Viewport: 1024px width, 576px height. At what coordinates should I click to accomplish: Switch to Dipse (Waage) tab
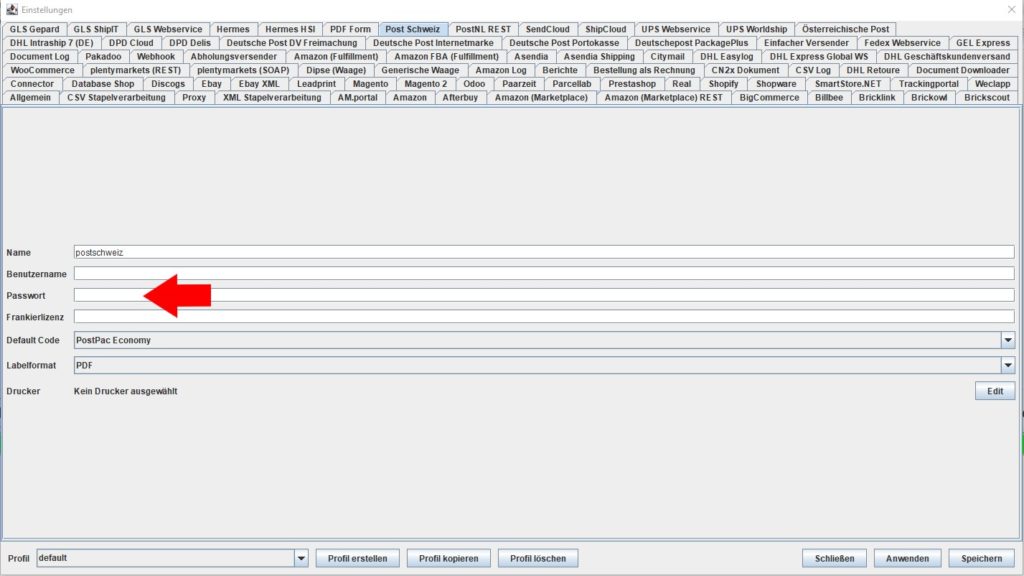tap(336, 71)
